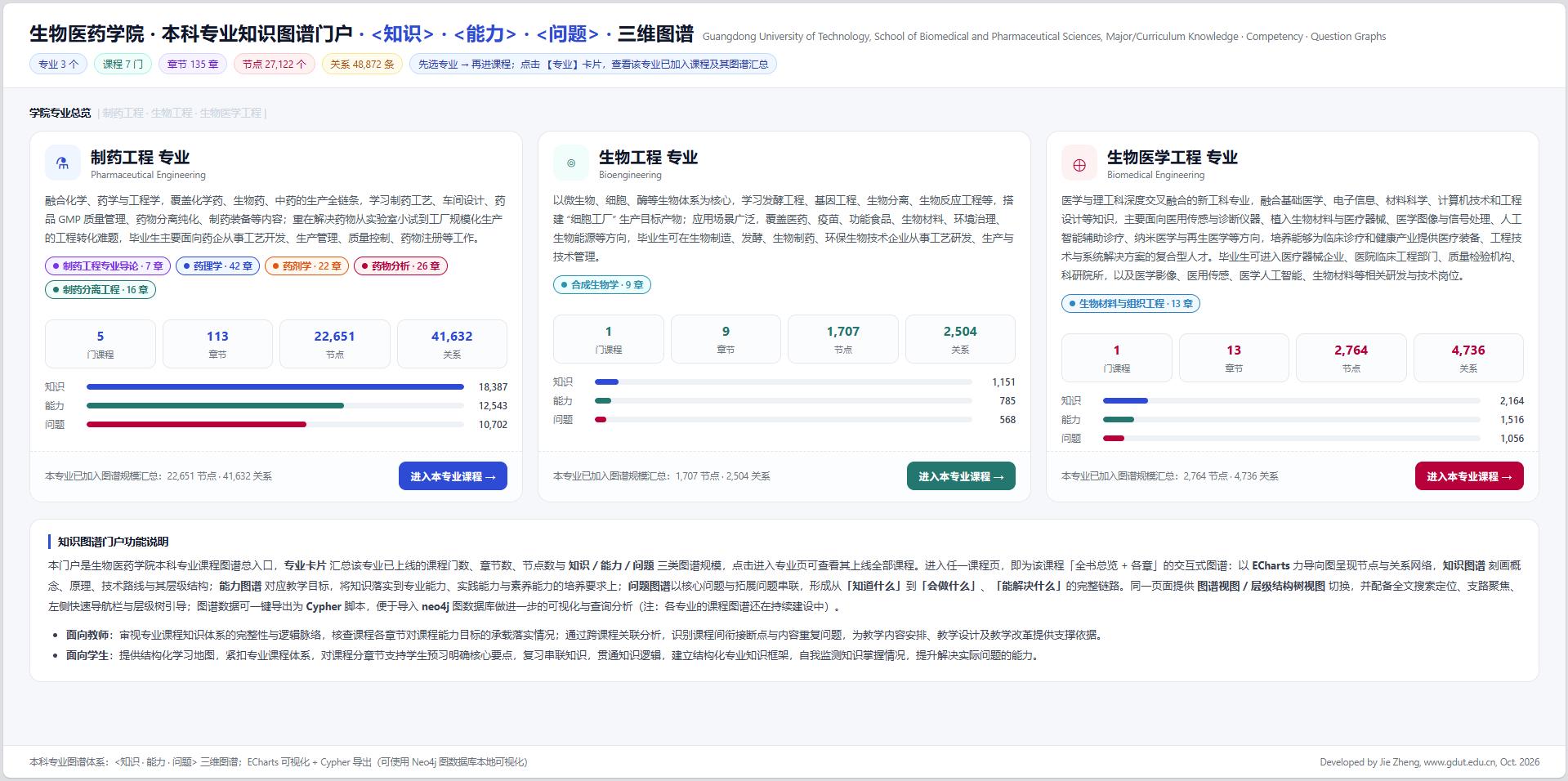The width and height of the screenshot is (1568, 781).
Task: Click the 生物工程 专业 card title
Action: 648,157
